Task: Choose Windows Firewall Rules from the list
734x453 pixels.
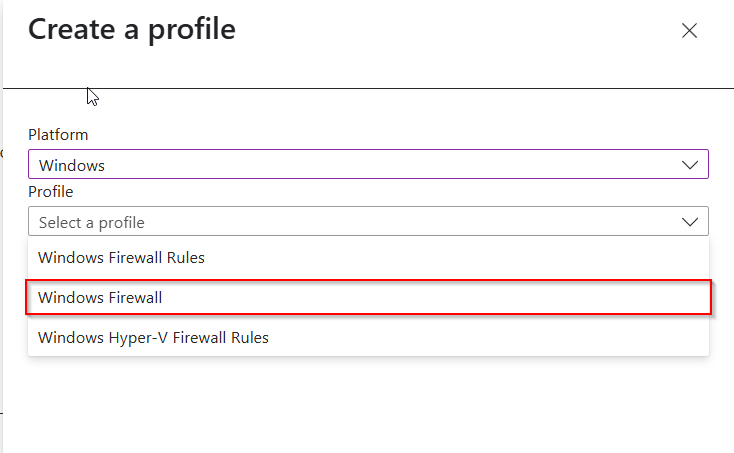Action: click(x=121, y=258)
